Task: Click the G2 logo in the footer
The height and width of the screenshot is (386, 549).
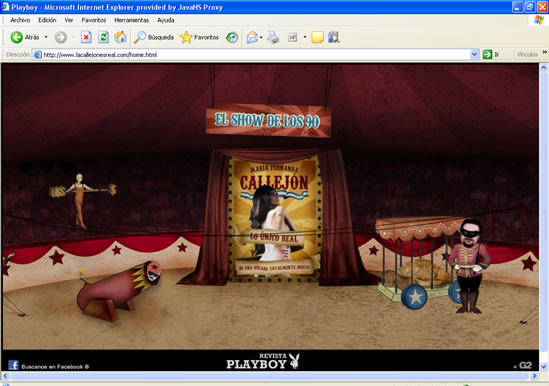Action: [x=525, y=365]
